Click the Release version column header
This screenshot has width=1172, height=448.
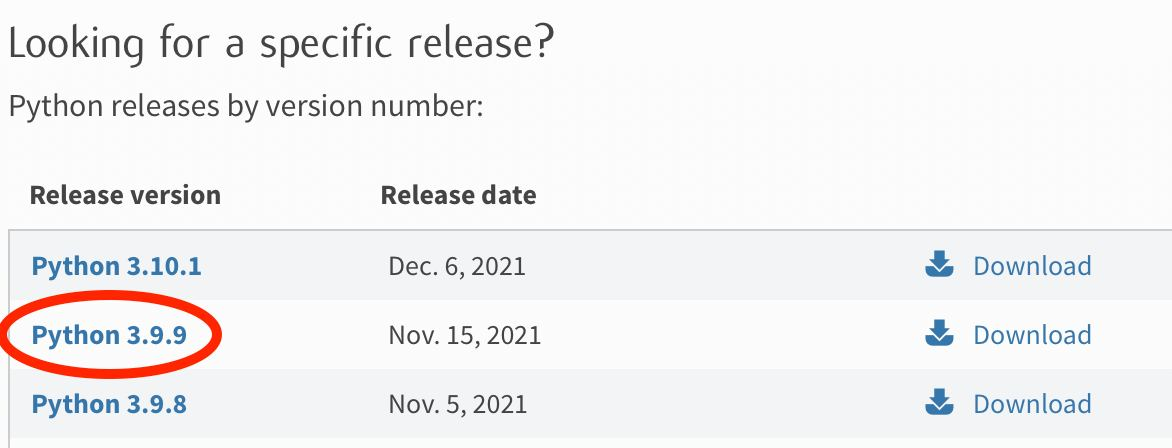pyautogui.click(x=125, y=195)
